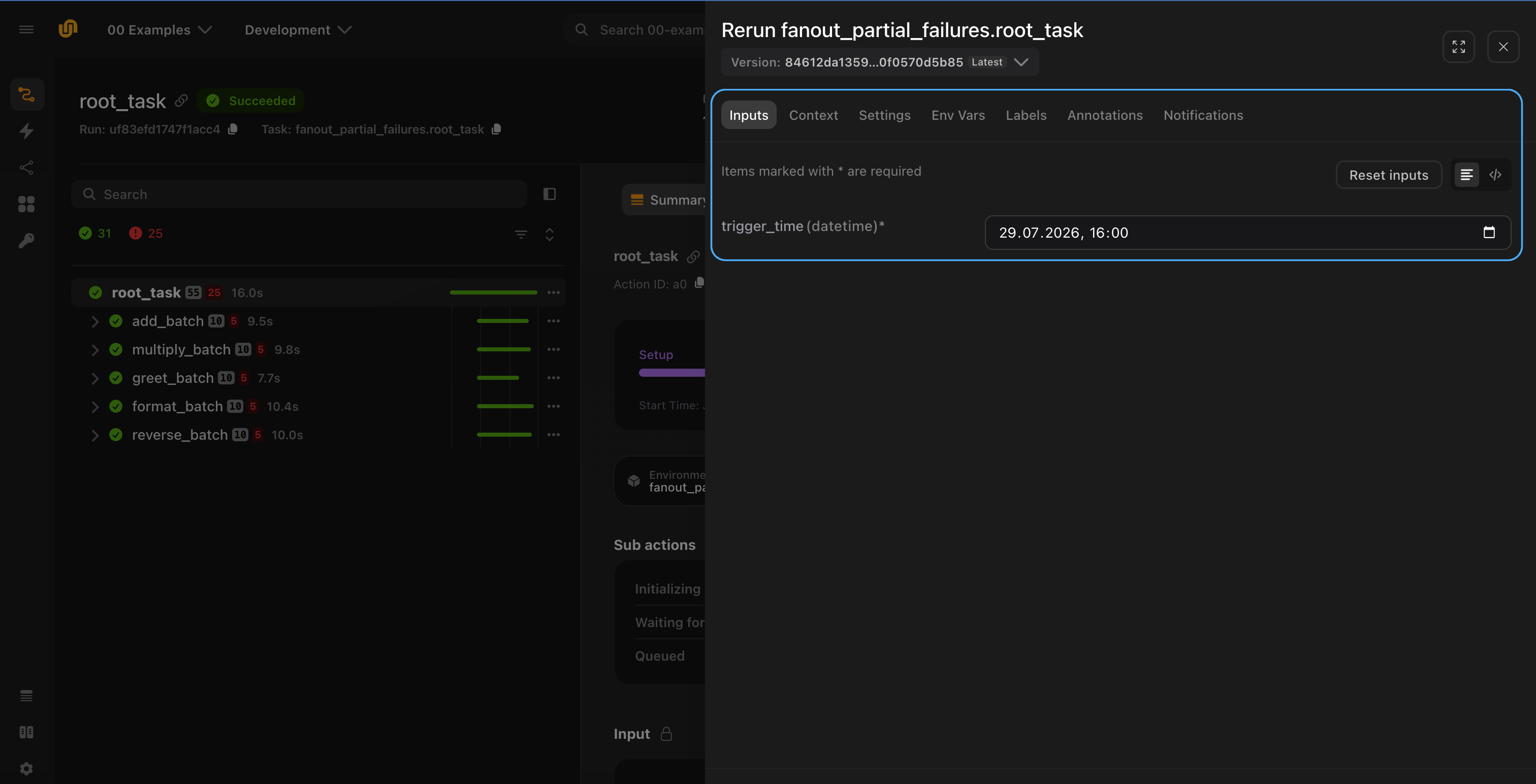Focus the top Search 00-examples field
Image resolution: width=1536 pixels, height=784 pixels.
click(635, 30)
